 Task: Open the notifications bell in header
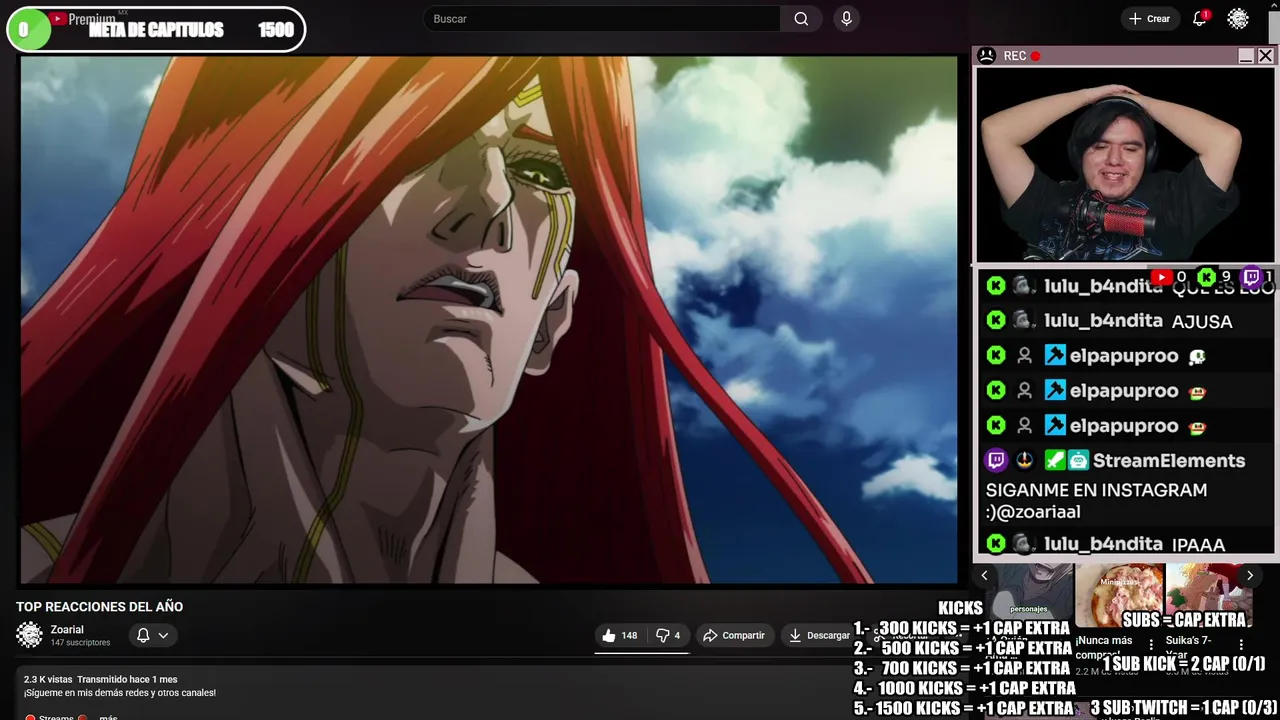coord(1199,19)
